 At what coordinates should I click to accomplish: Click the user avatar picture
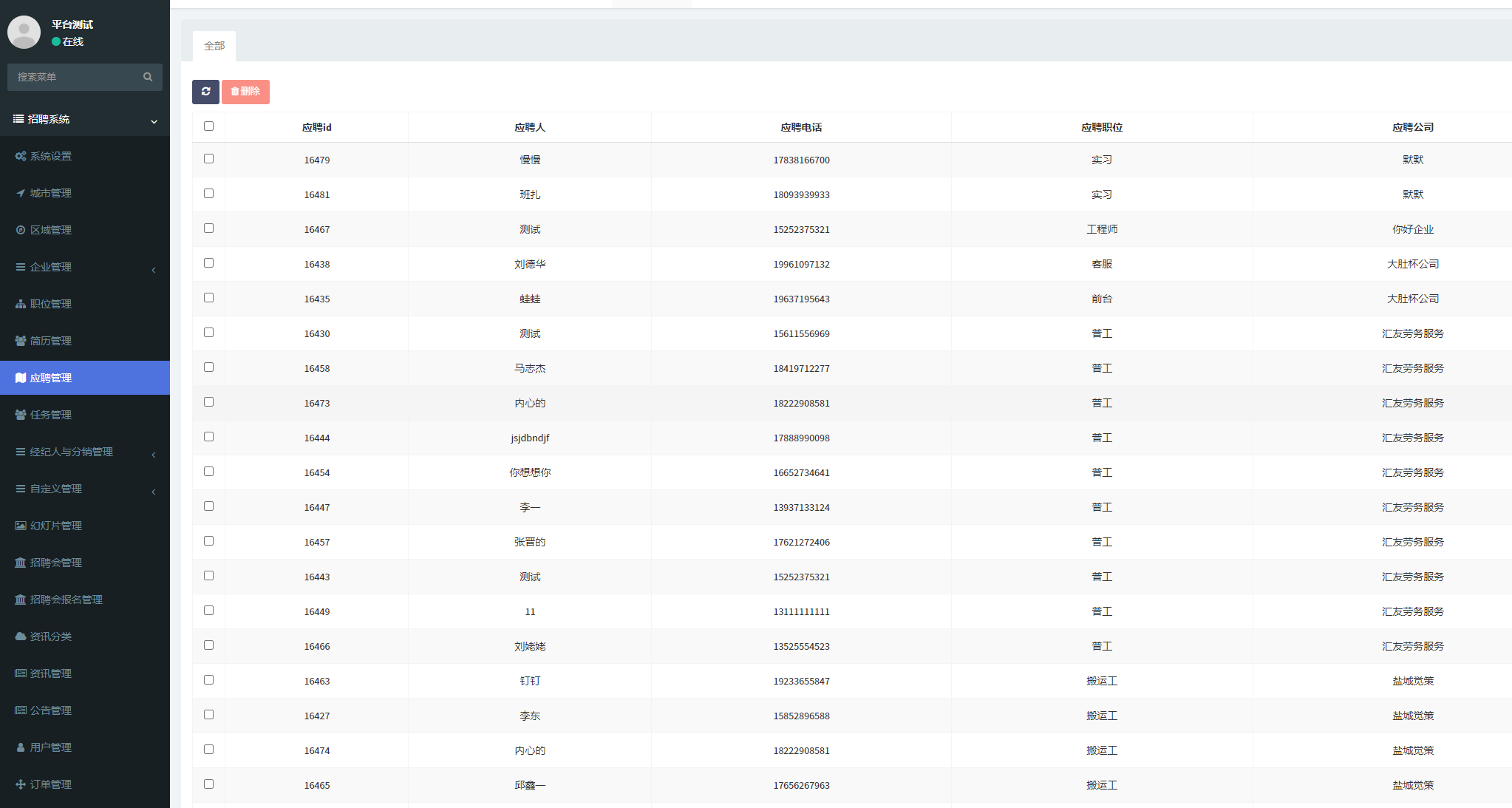point(24,32)
